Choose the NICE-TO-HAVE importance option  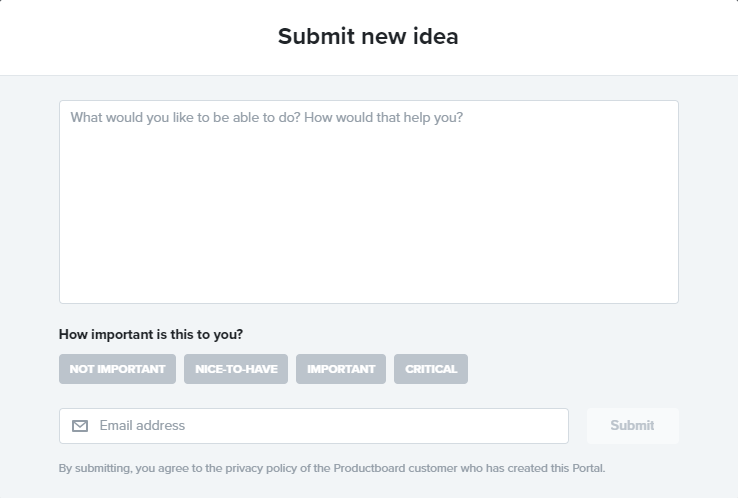[236, 369]
